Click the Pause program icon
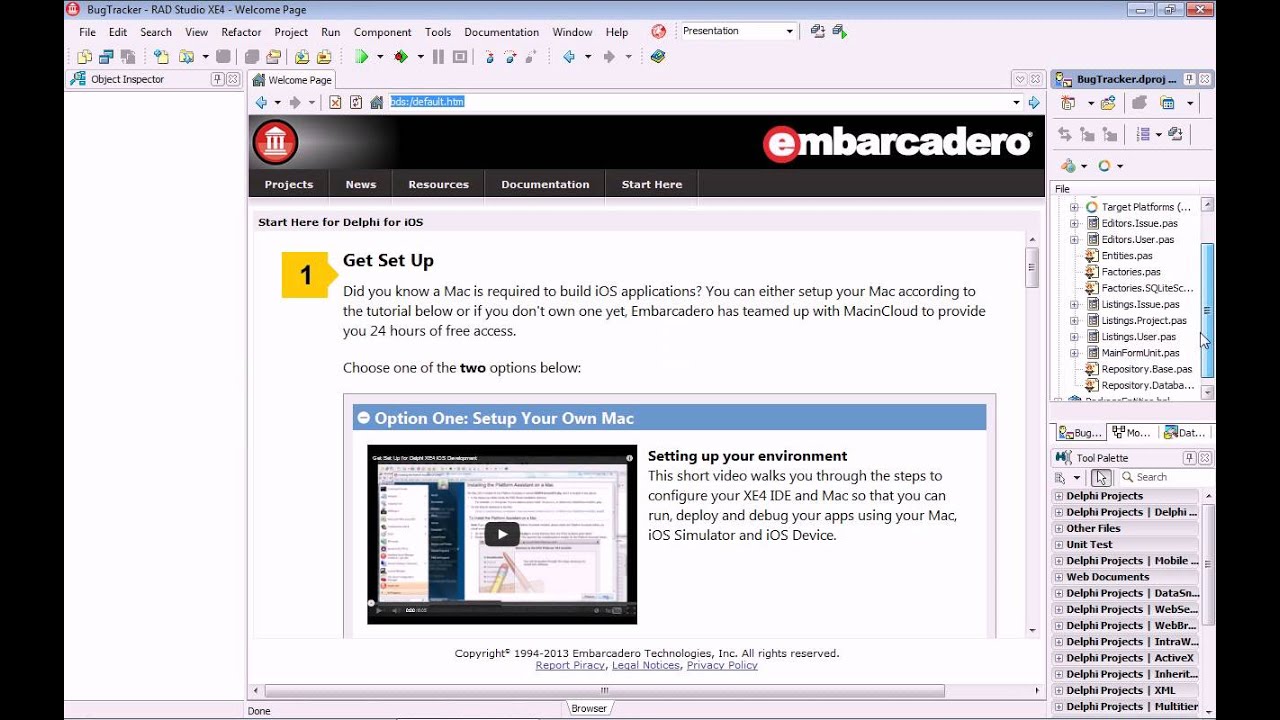Screen dimensions: 1280x720 click(x=438, y=57)
